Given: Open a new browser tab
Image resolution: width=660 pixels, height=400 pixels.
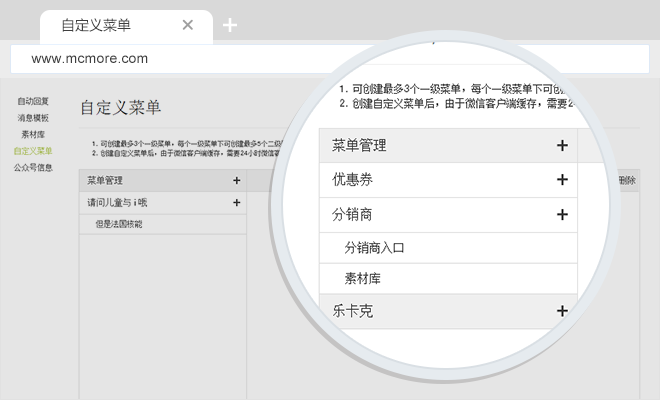Looking at the screenshot, I should (230, 26).
